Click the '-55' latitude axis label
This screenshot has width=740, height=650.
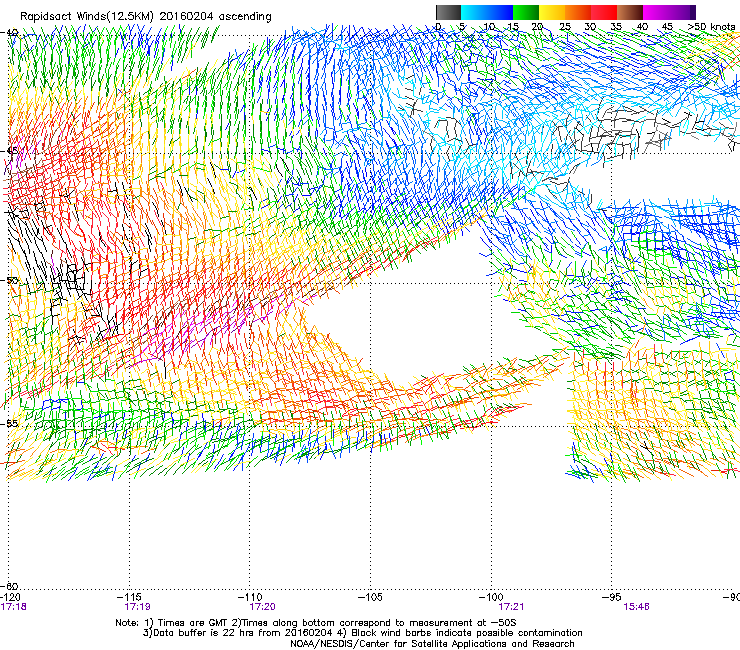click(x=10, y=424)
